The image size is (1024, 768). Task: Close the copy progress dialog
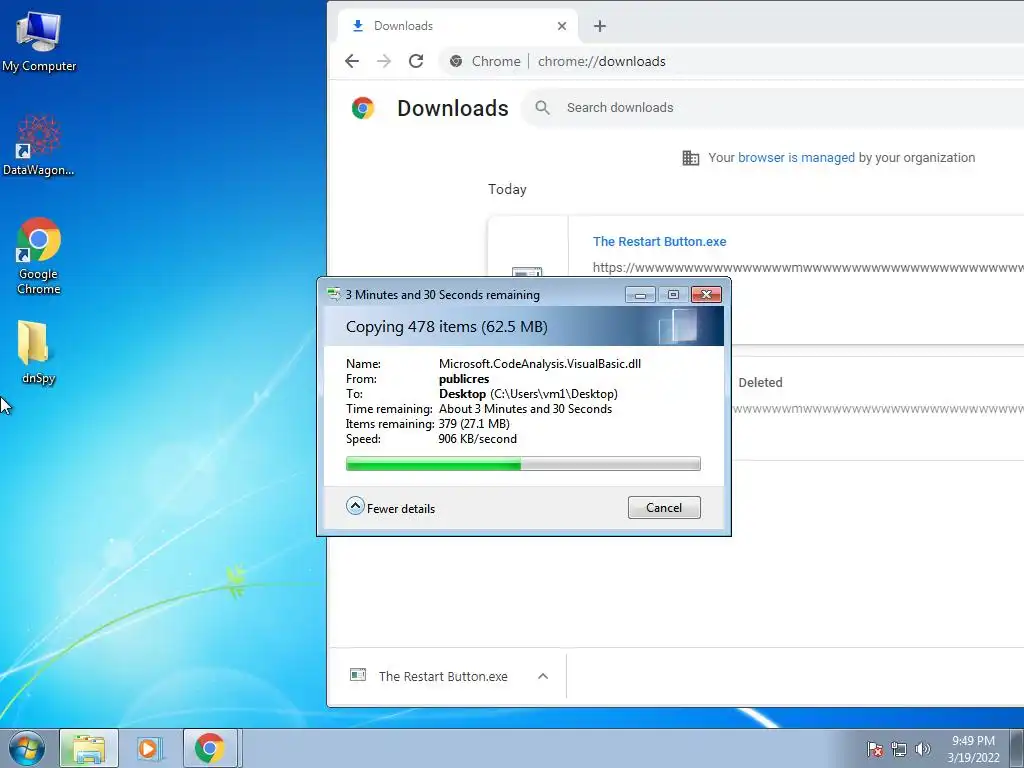(707, 295)
